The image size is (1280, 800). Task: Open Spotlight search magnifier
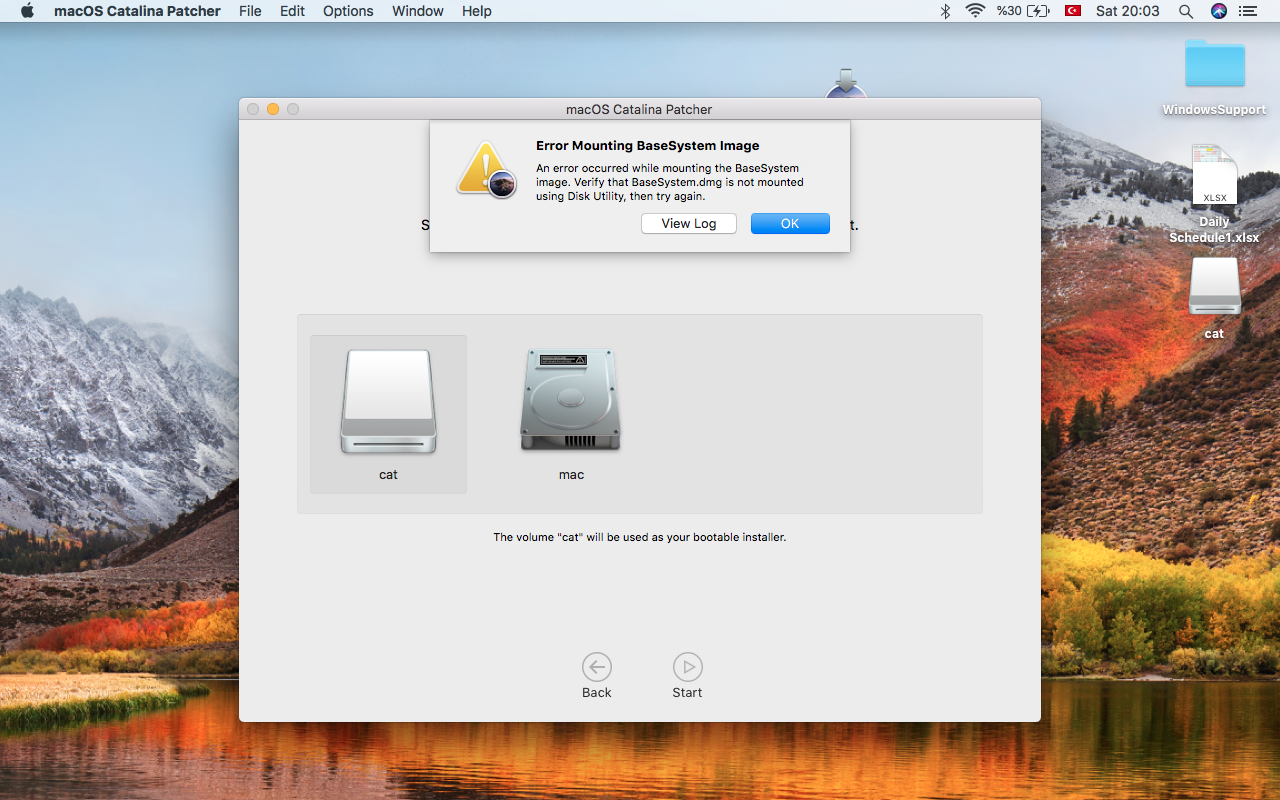(x=1186, y=11)
